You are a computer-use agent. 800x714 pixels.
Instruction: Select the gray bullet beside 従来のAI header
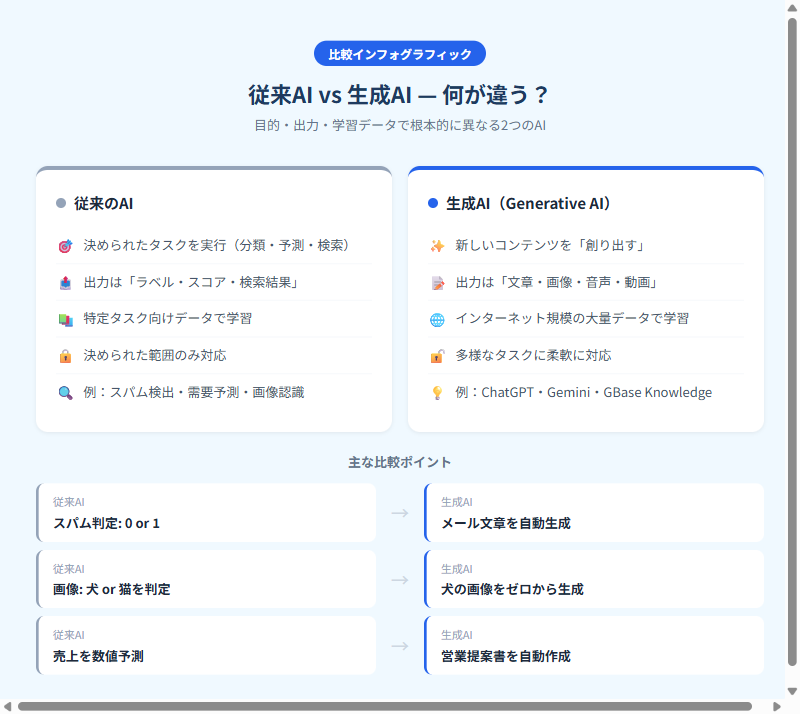[x=60, y=203]
